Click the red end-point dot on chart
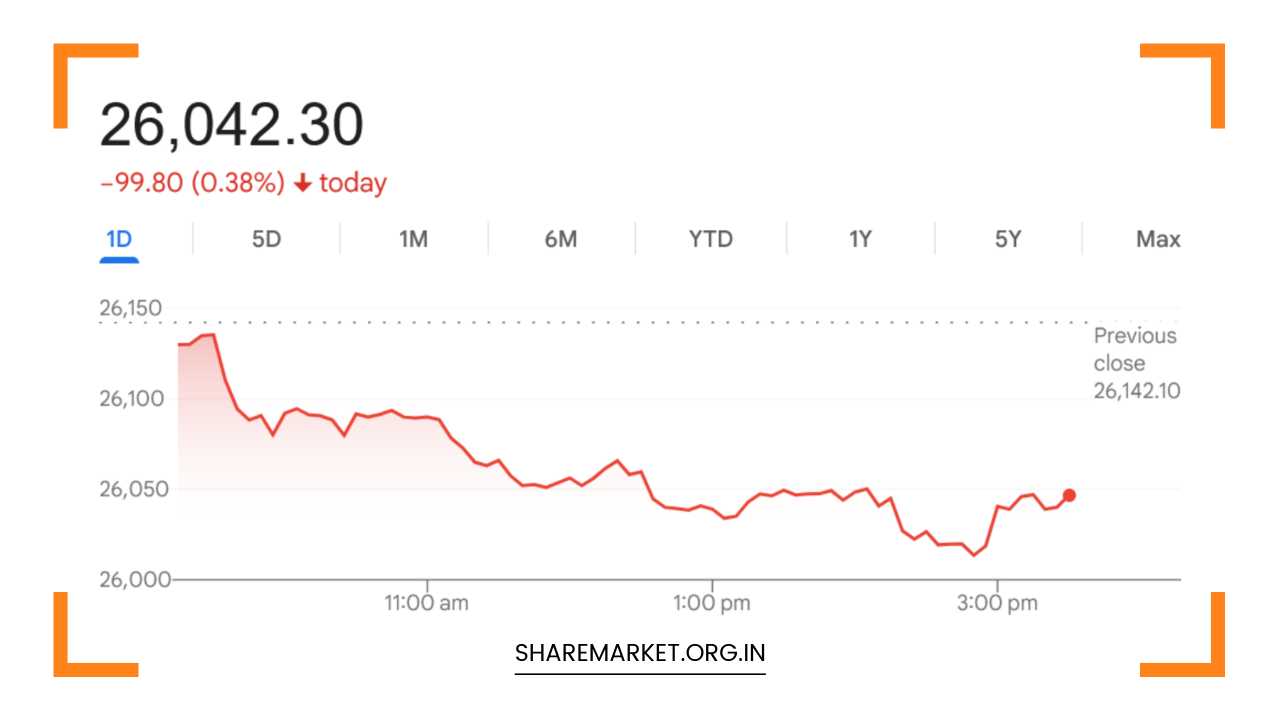1280x720 pixels. (1069, 495)
